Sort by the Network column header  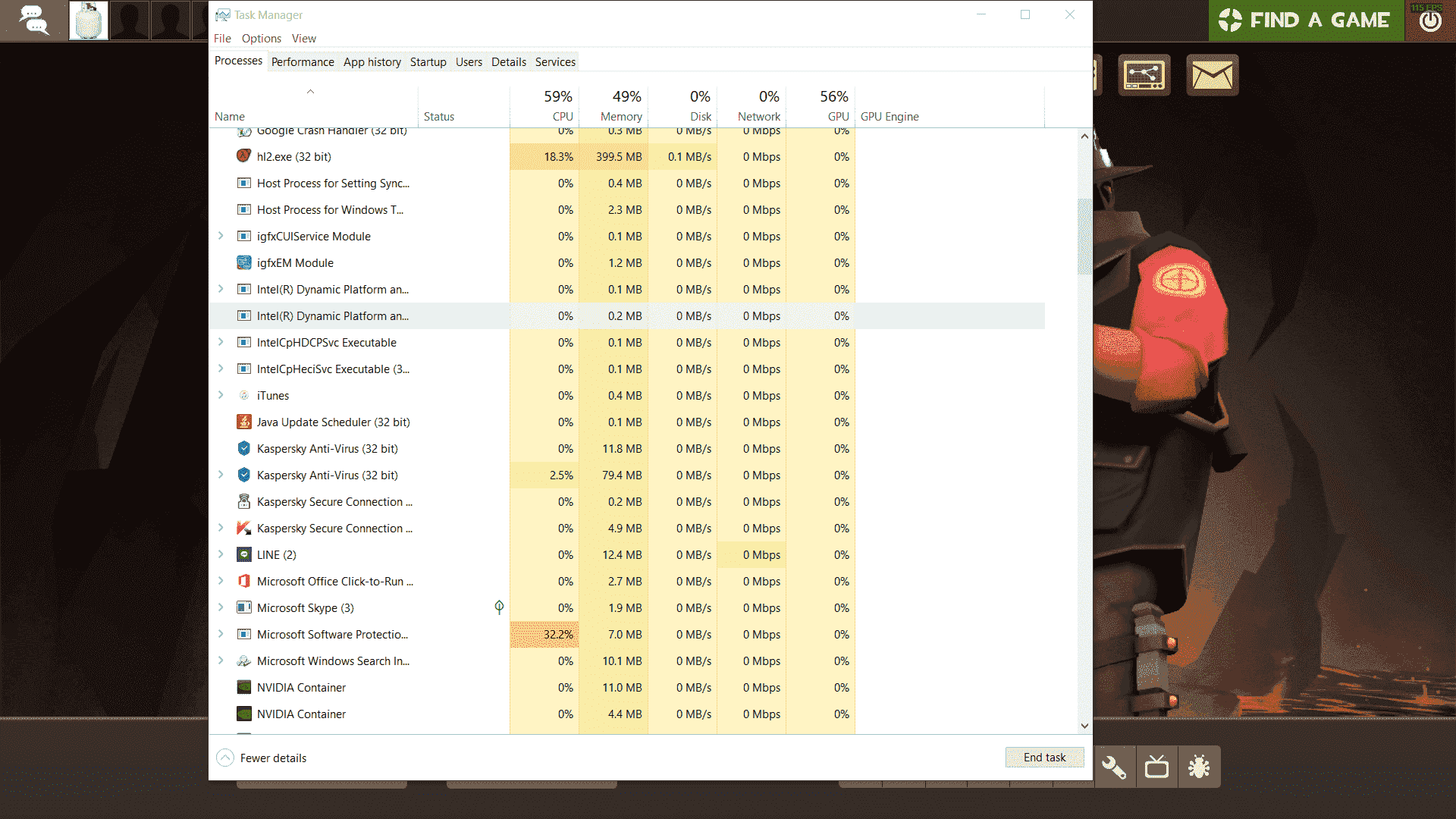click(752, 106)
